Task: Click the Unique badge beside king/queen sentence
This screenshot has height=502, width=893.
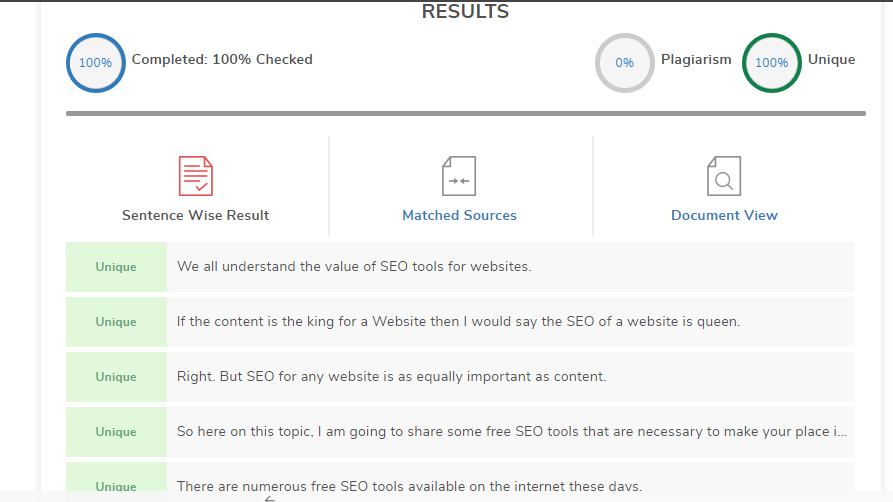Action: [x=116, y=322]
